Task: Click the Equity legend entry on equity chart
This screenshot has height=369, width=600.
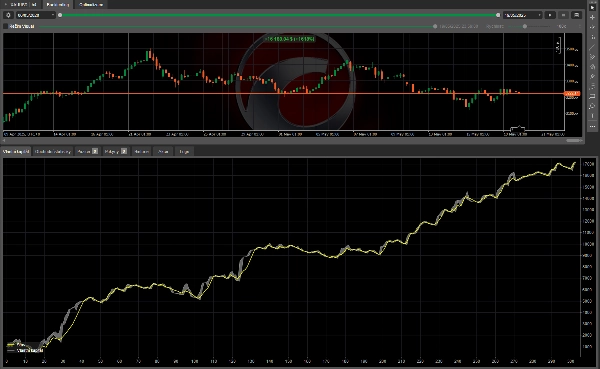Action: [25, 350]
